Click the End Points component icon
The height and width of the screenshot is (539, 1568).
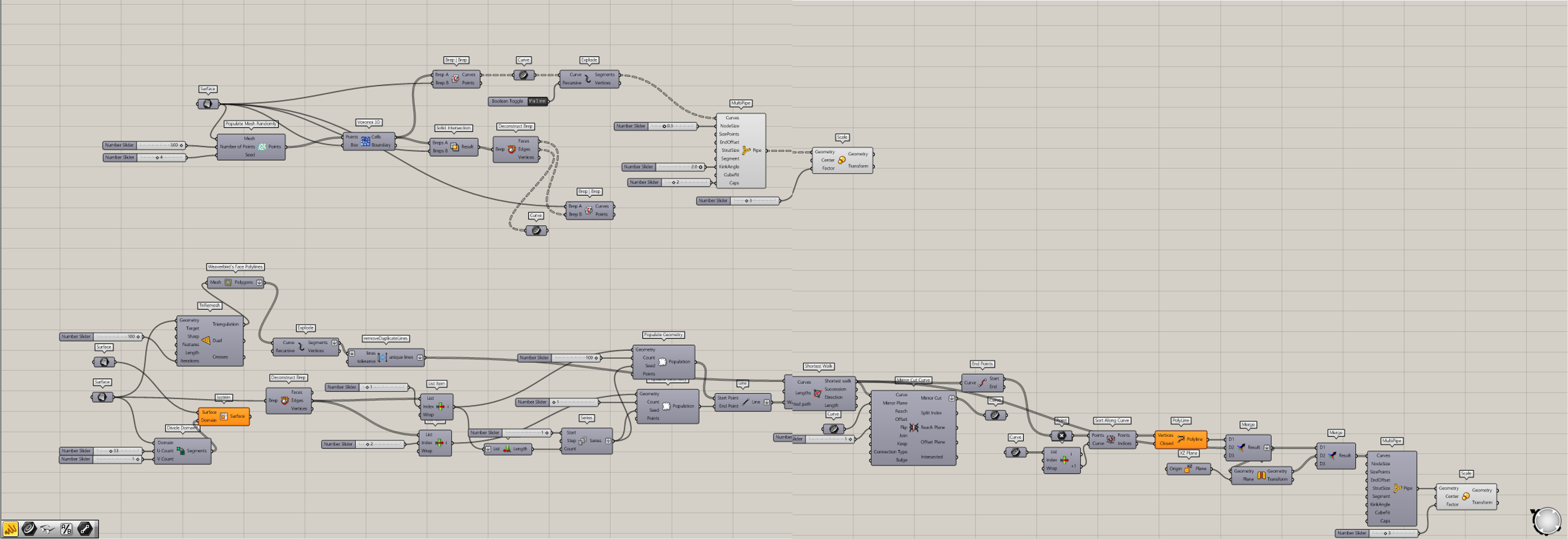(x=982, y=383)
